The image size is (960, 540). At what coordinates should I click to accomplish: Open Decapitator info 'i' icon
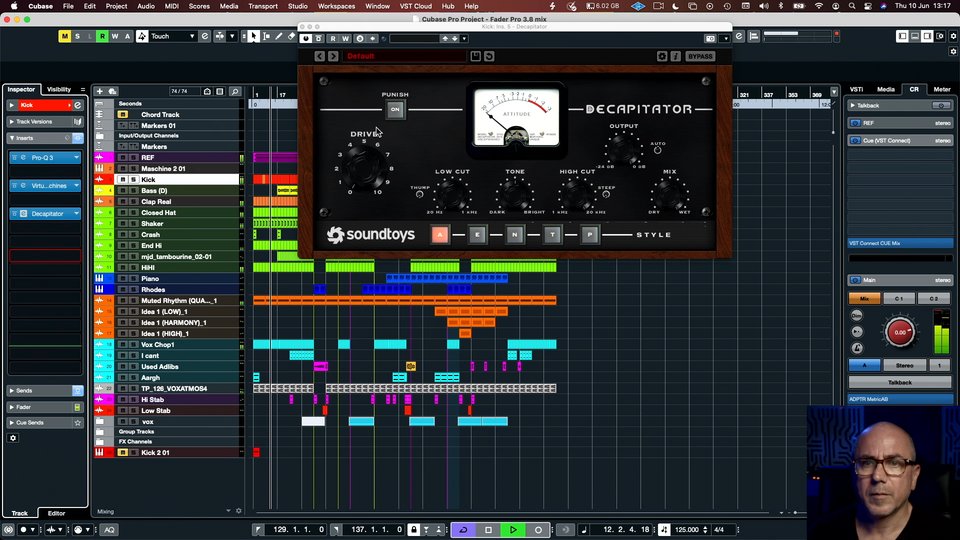[x=675, y=56]
